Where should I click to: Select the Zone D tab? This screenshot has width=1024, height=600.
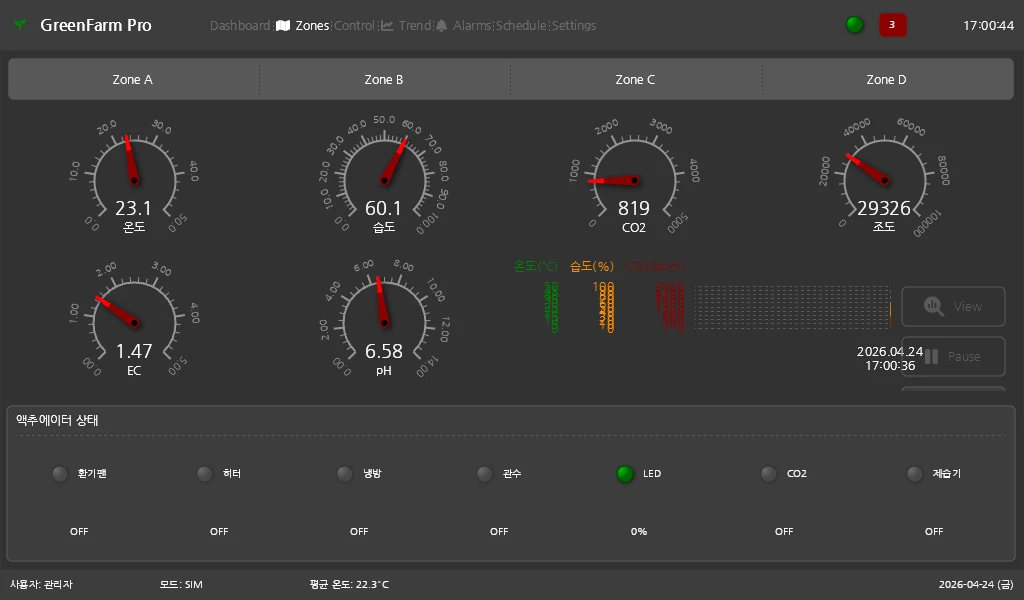click(886, 78)
